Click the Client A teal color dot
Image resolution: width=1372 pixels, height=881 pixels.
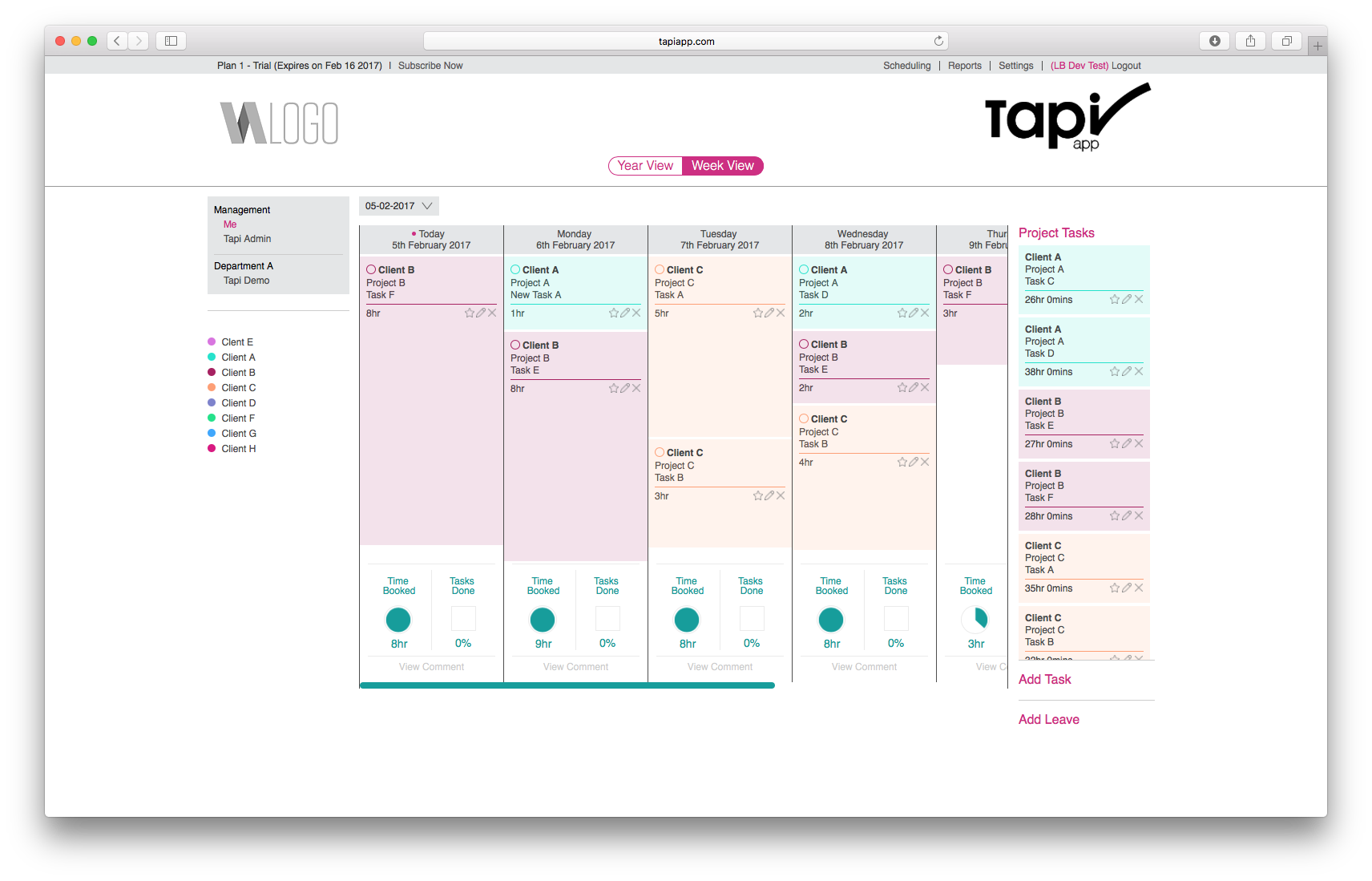point(212,357)
